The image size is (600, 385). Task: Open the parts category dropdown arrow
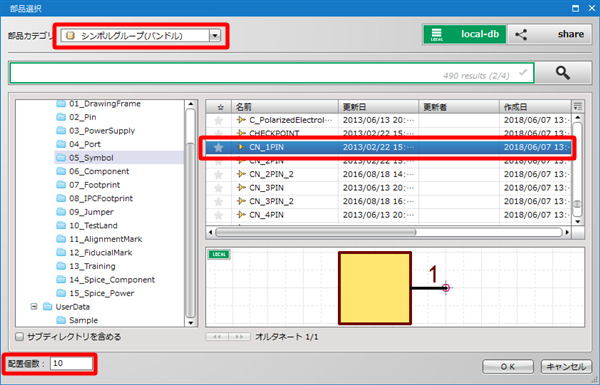[x=215, y=36]
